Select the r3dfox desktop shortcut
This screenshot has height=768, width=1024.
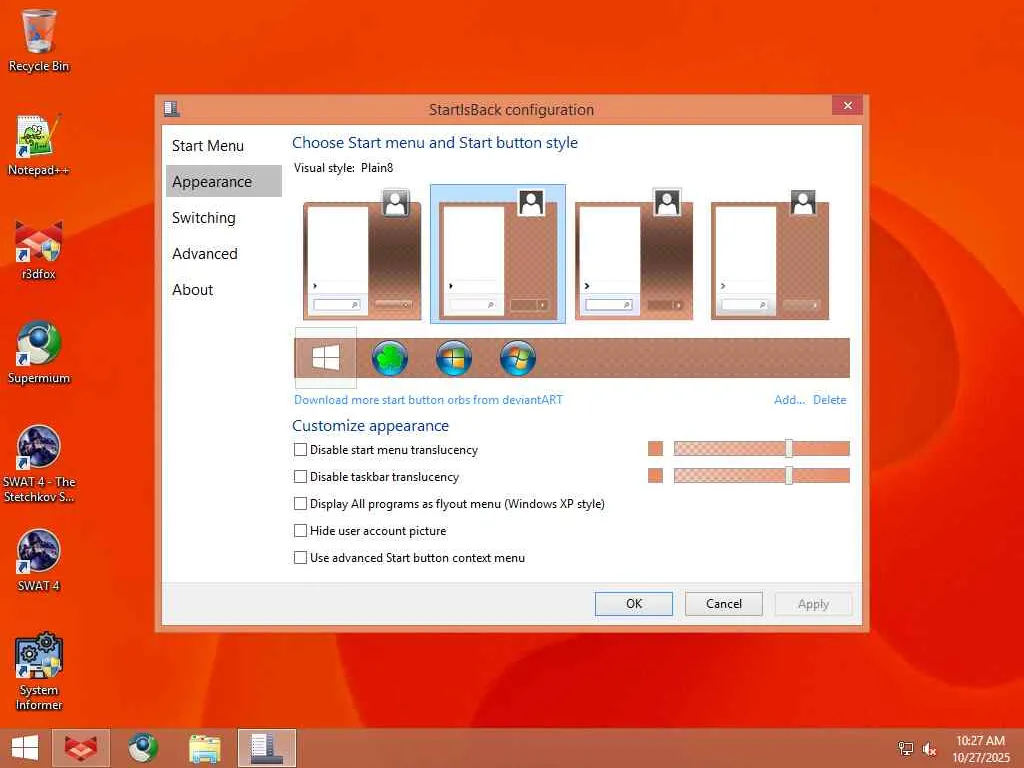point(39,249)
